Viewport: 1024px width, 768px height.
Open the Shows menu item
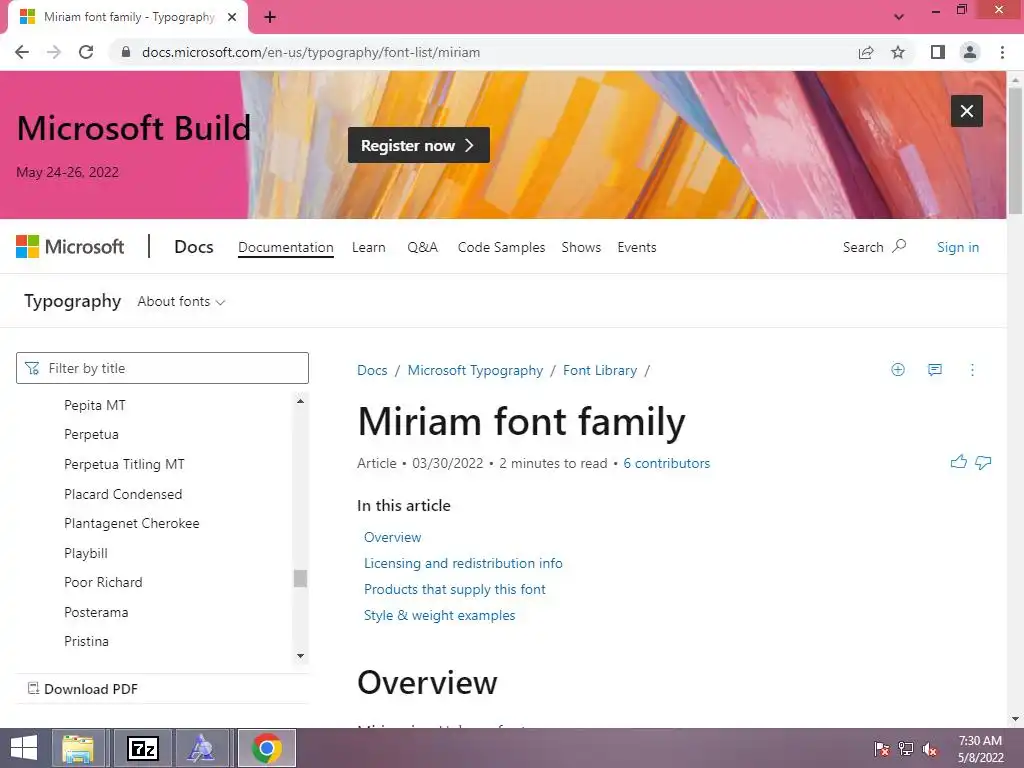pos(581,248)
